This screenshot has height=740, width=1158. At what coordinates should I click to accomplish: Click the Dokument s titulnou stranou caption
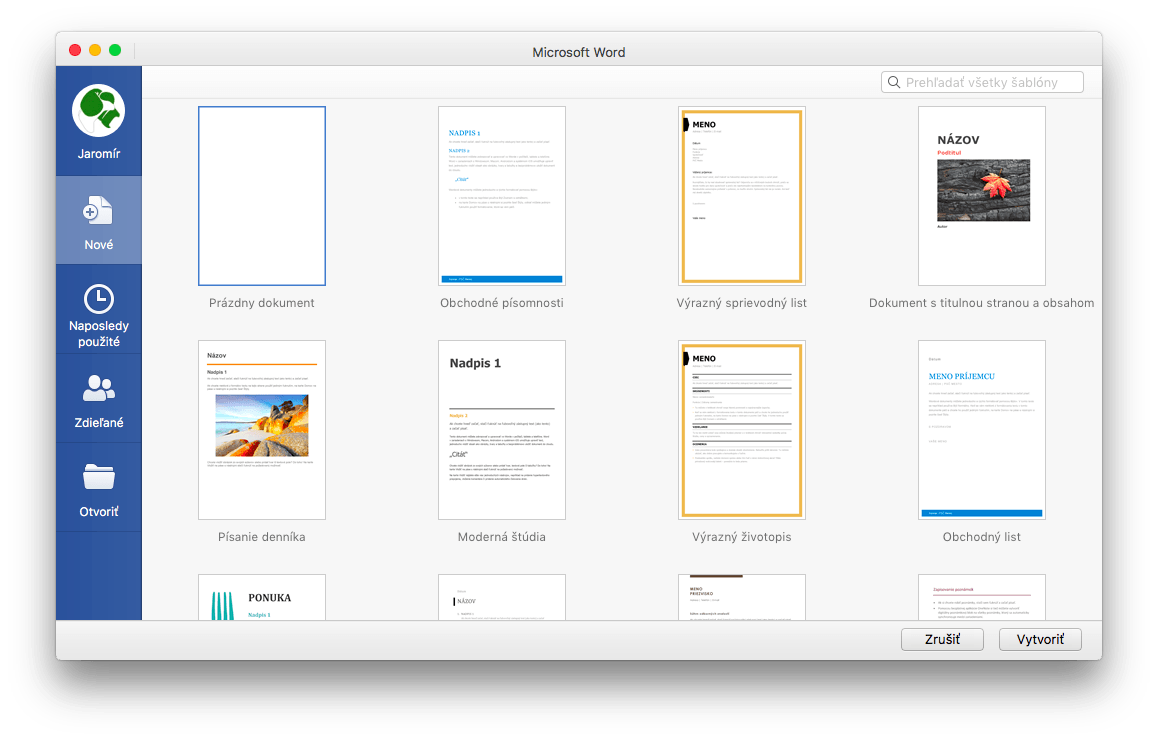[x=981, y=303]
